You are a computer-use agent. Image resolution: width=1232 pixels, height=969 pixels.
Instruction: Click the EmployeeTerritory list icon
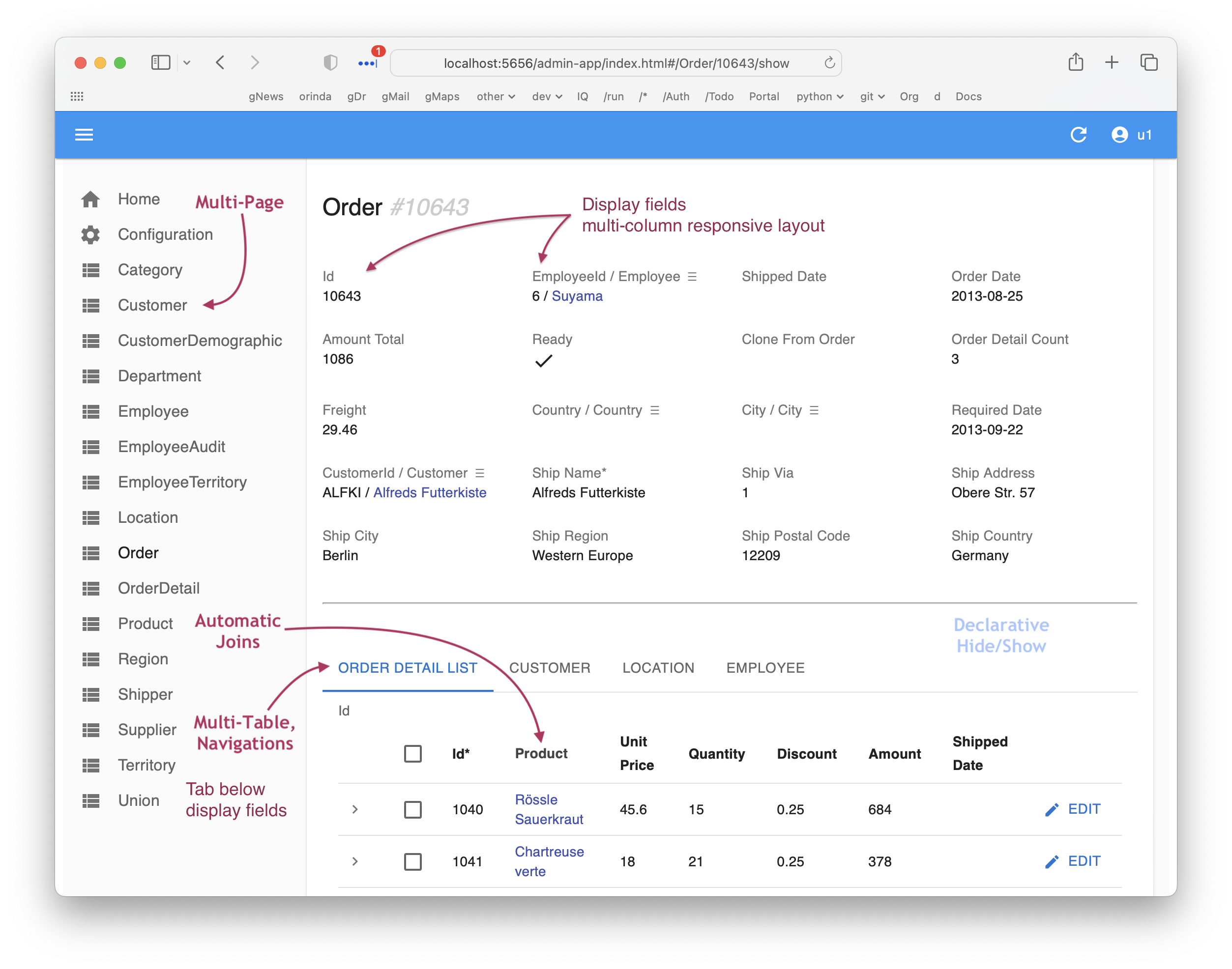point(90,482)
